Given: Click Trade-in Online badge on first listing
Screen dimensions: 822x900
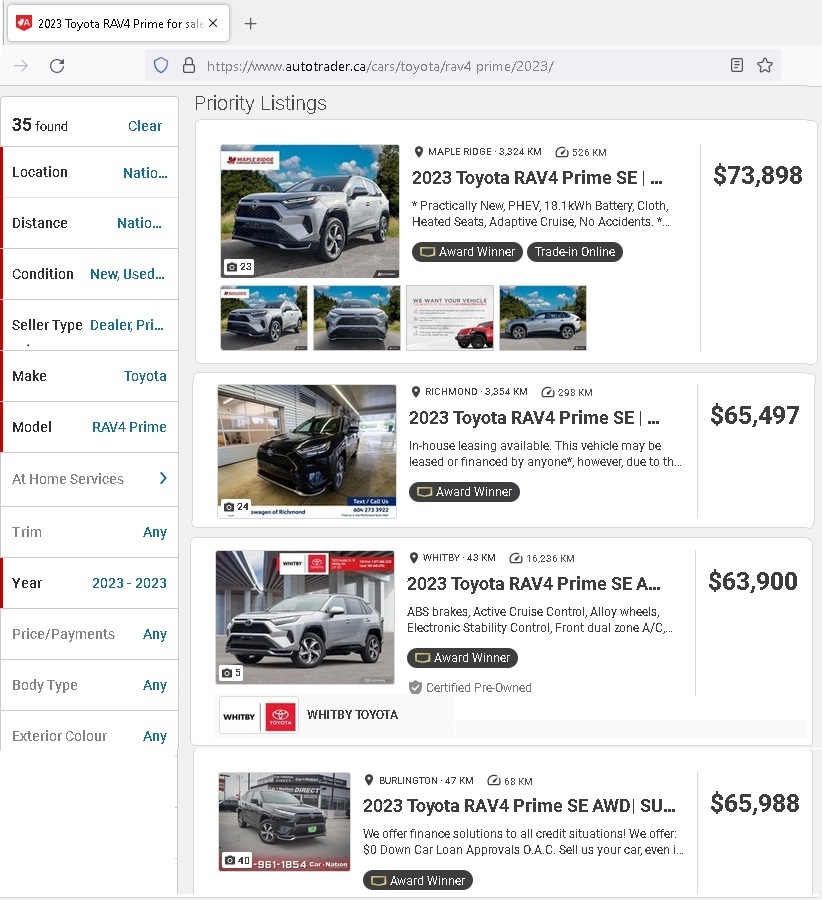Looking at the screenshot, I should [x=575, y=251].
